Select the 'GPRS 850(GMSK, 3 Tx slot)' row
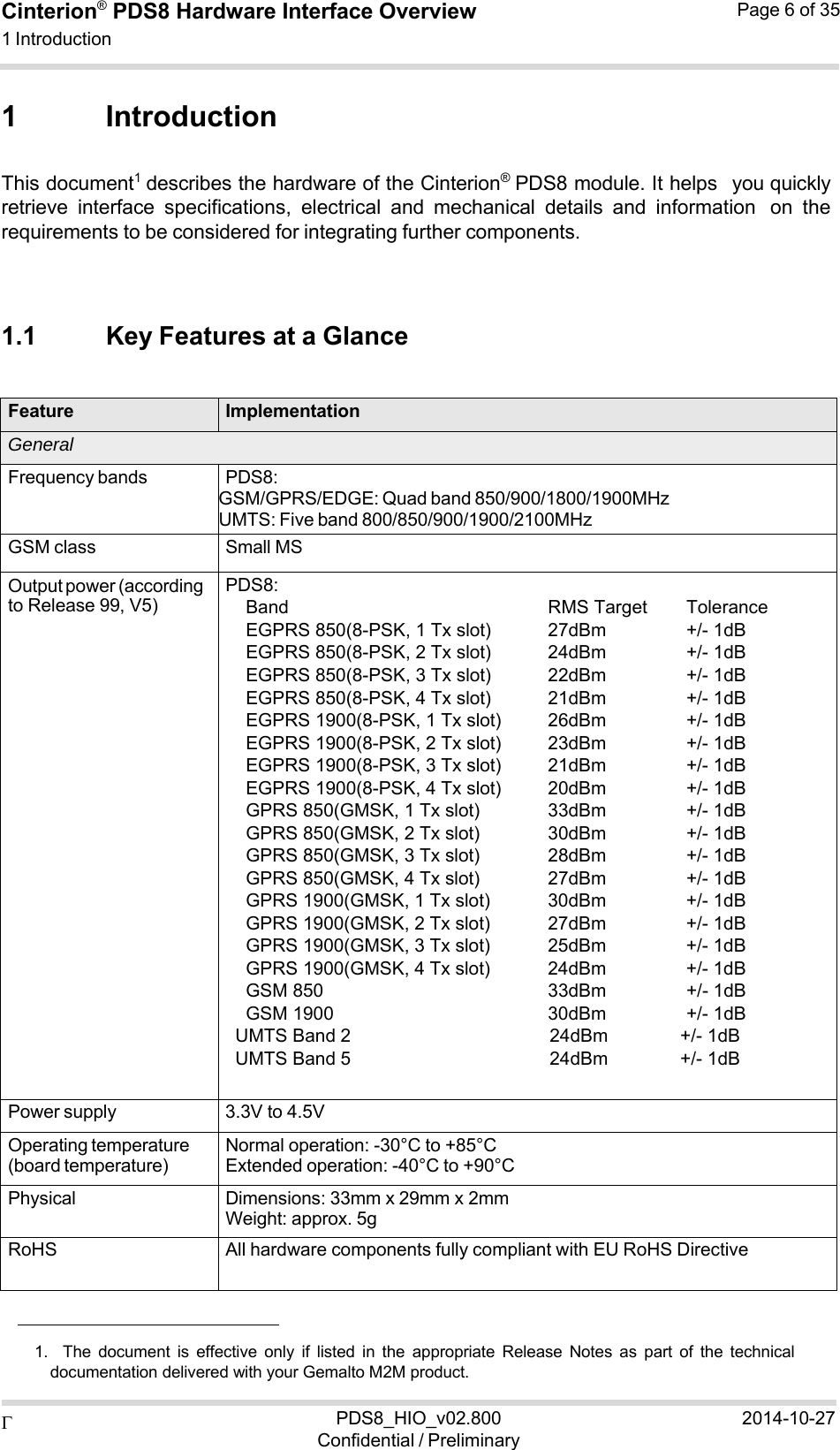840x1450 pixels. (496, 856)
